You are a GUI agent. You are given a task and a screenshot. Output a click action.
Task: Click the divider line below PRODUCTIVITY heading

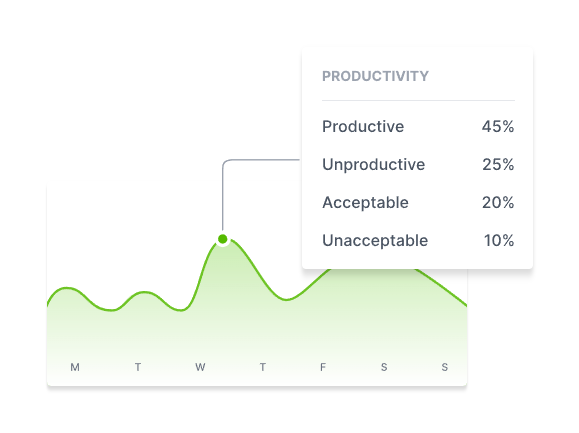point(418,100)
